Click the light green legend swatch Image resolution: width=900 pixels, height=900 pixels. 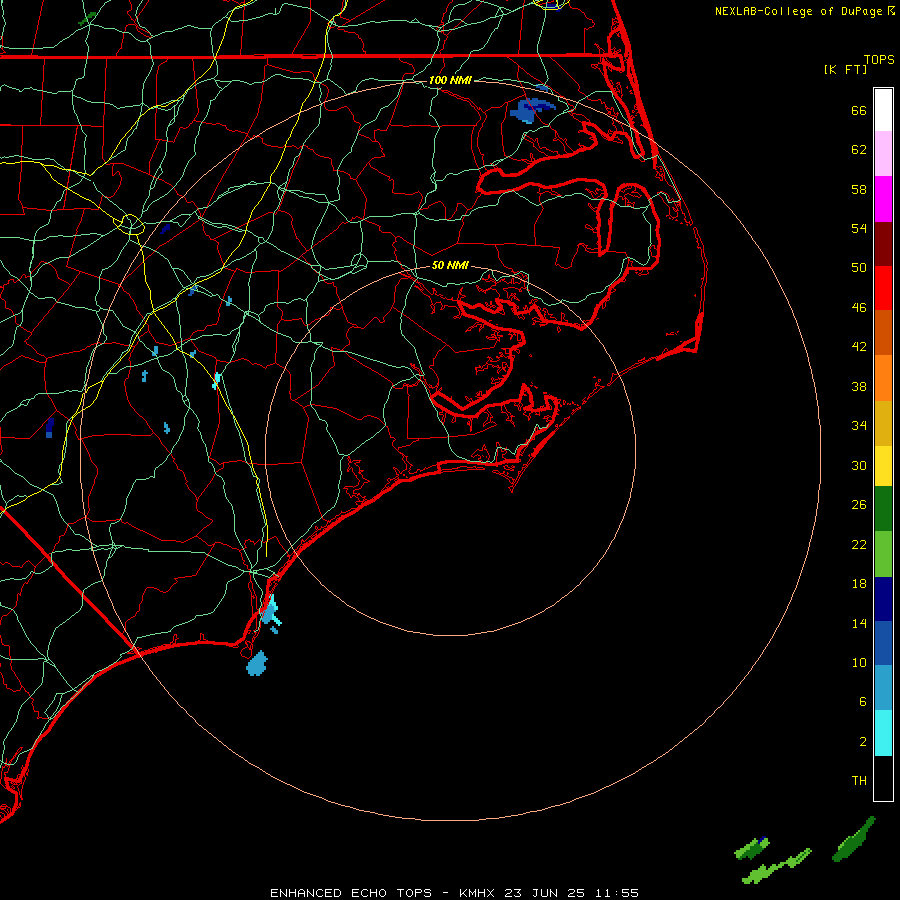(883, 553)
